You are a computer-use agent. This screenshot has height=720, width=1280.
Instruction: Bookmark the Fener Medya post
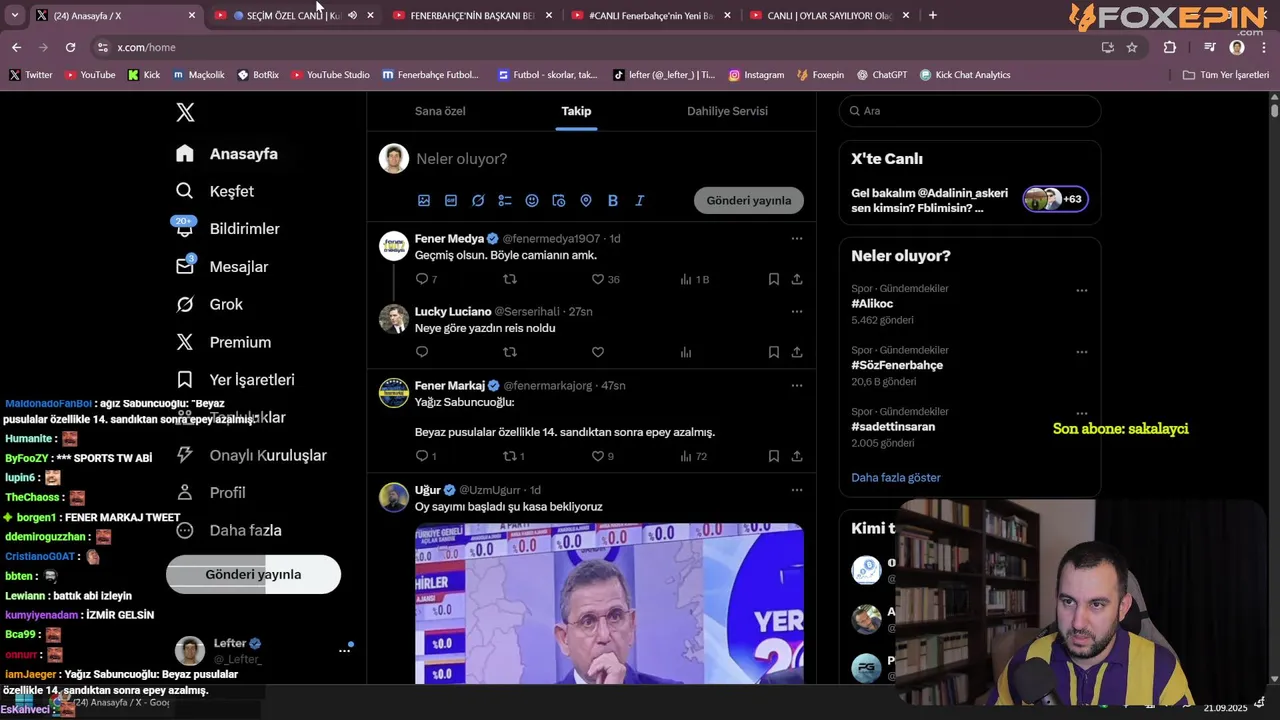point(774,279)
